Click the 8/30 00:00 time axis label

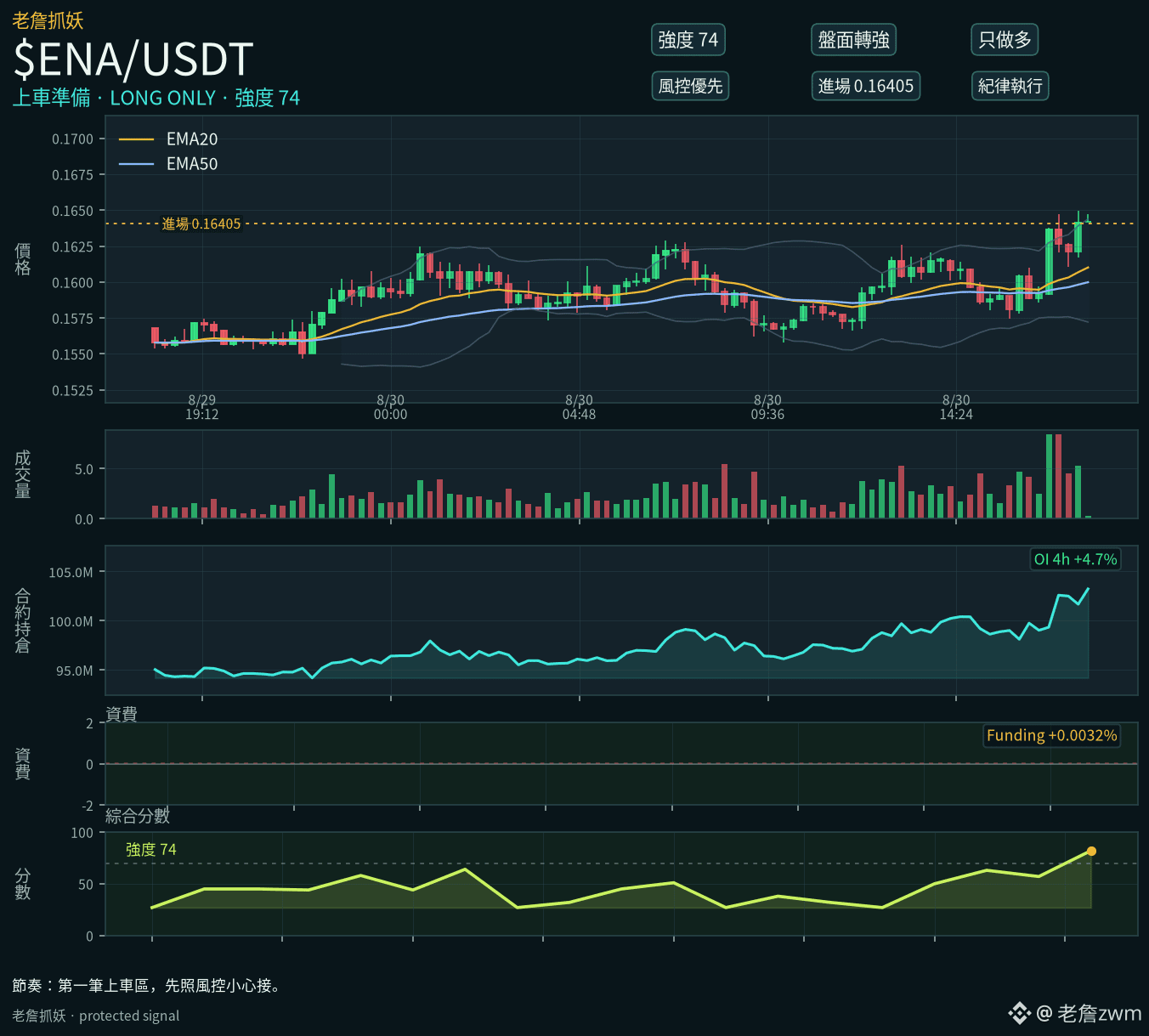tap(391, 407)
